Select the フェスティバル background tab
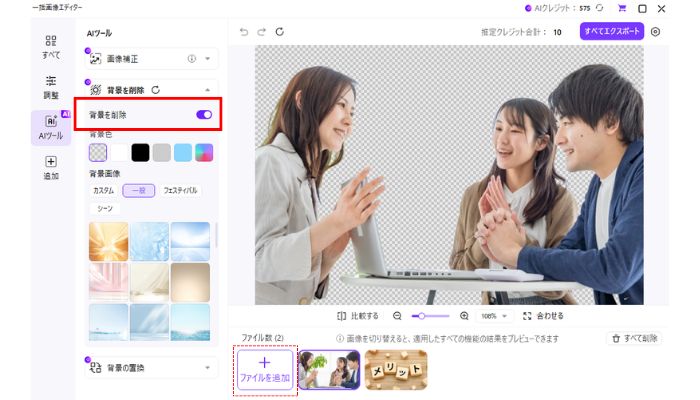The image size is (700, 400). click(180, 190)
